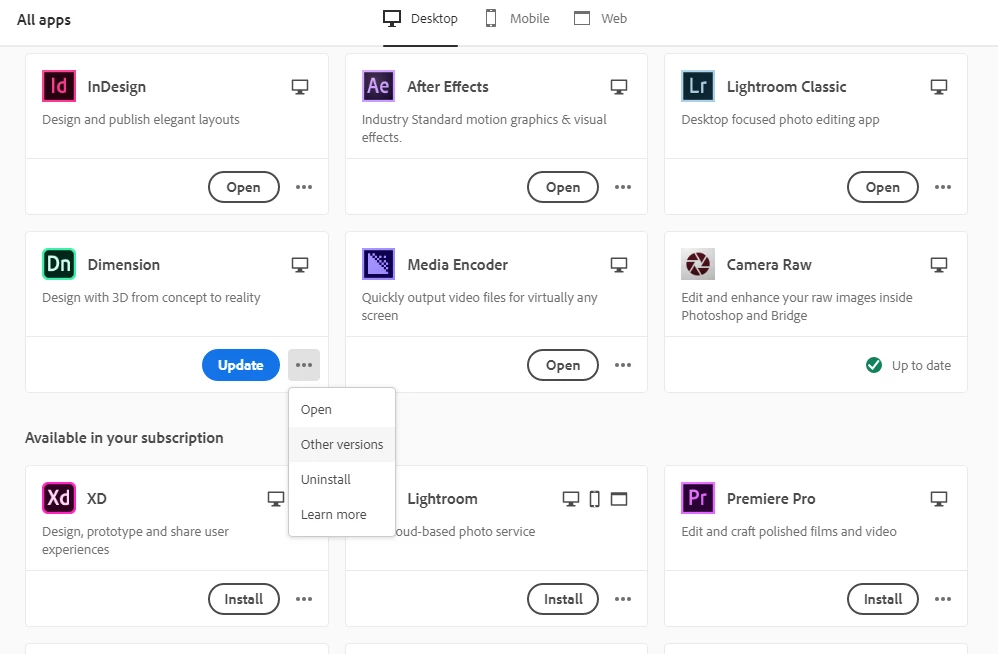Open InDesign with its Open button
The image size is (998, 654).
[244, 187]
